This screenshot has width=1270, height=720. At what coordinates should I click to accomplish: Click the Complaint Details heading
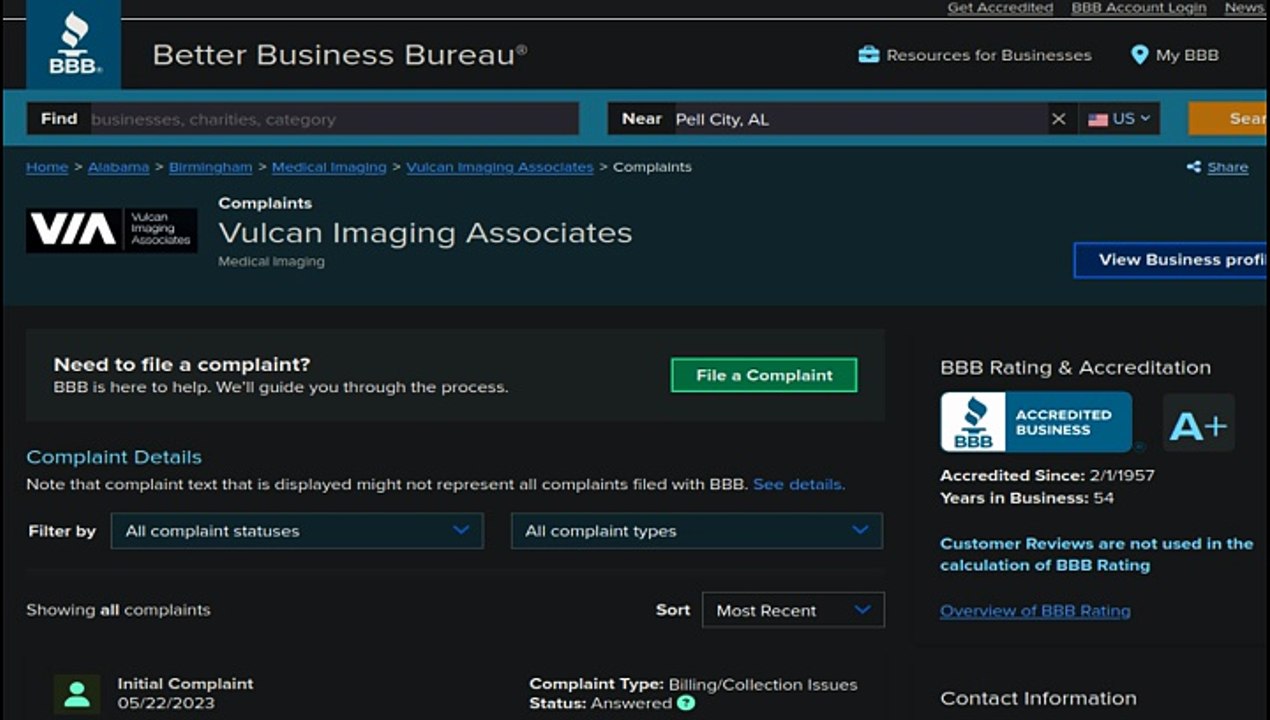[x=114, y=457]
